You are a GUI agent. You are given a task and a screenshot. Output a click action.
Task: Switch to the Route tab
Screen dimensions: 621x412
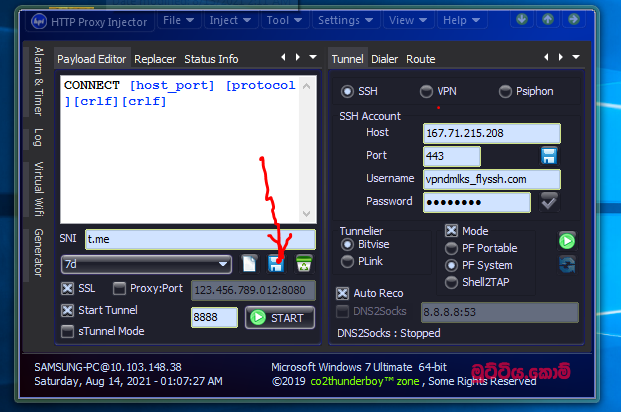point(421,59)
